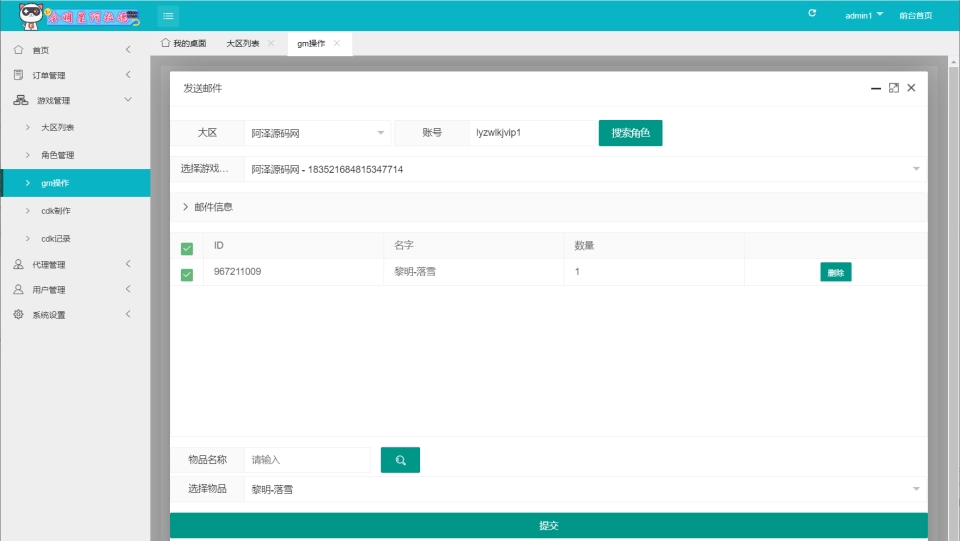
Task: Minimize the 发送邮件 dialog
Action: 876,88
